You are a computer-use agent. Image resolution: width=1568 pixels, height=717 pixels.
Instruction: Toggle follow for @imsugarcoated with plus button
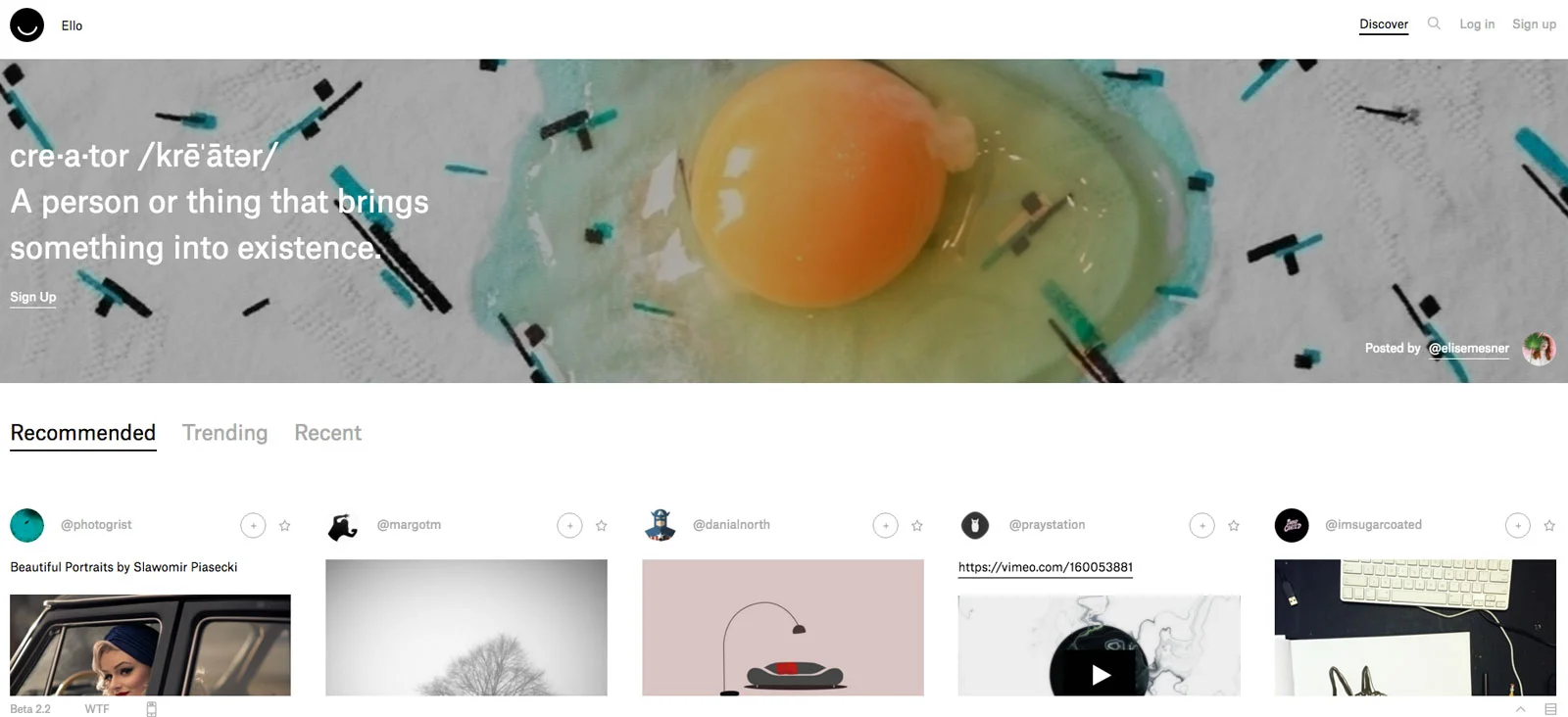(x=1517, y=526)
